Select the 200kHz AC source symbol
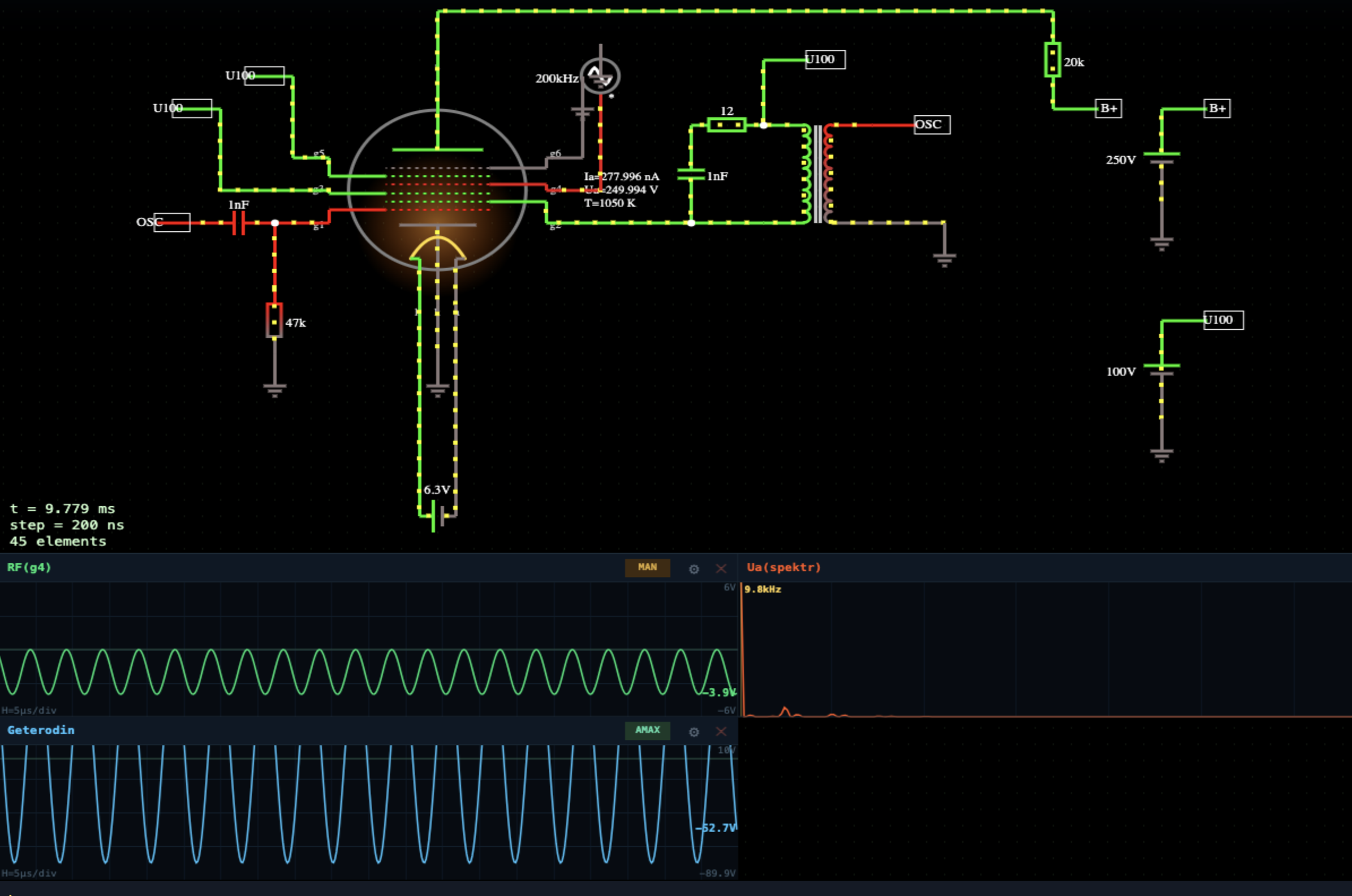Image resolution: width=1352 pixels, height=896 pixels. (600, 76)
